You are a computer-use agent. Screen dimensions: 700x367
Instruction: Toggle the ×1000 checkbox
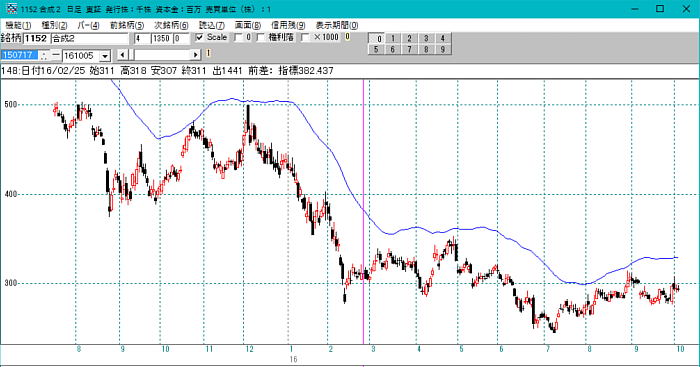(x=305, y=38)
